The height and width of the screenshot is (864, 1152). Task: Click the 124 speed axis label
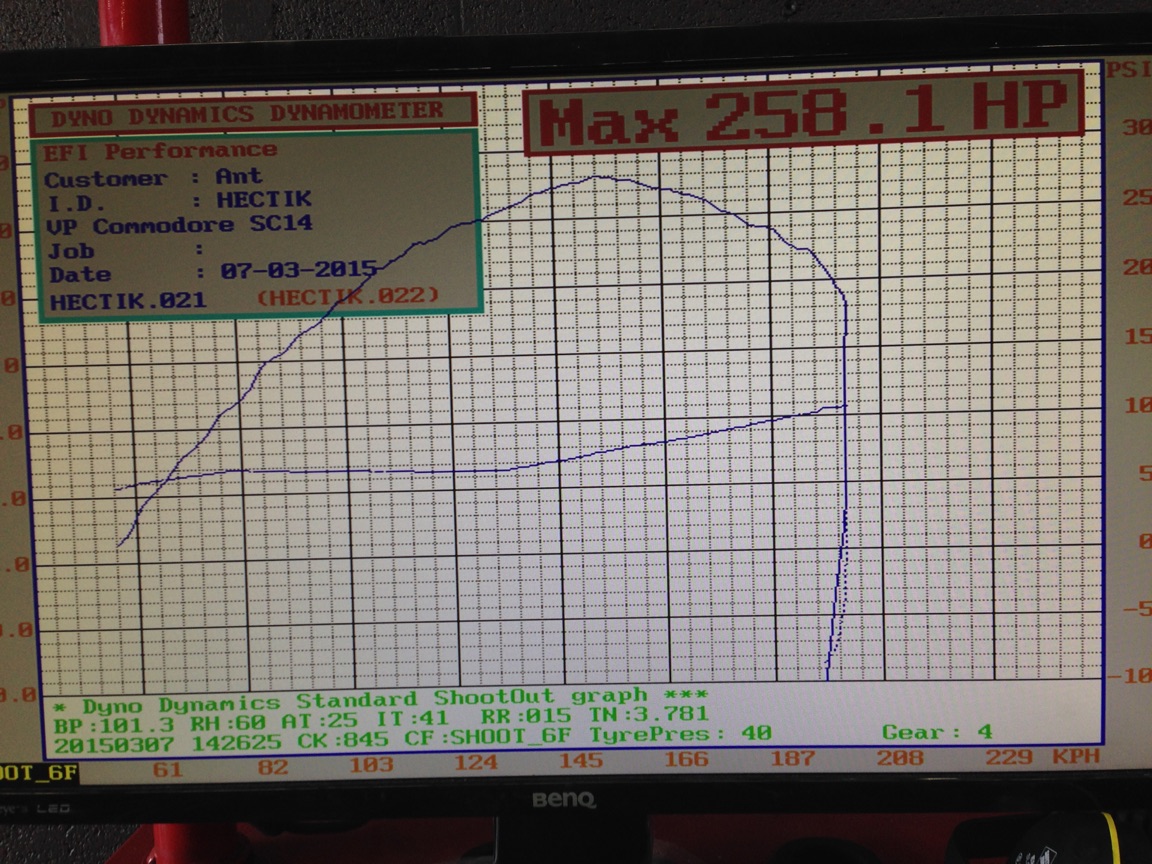(476, 763)
